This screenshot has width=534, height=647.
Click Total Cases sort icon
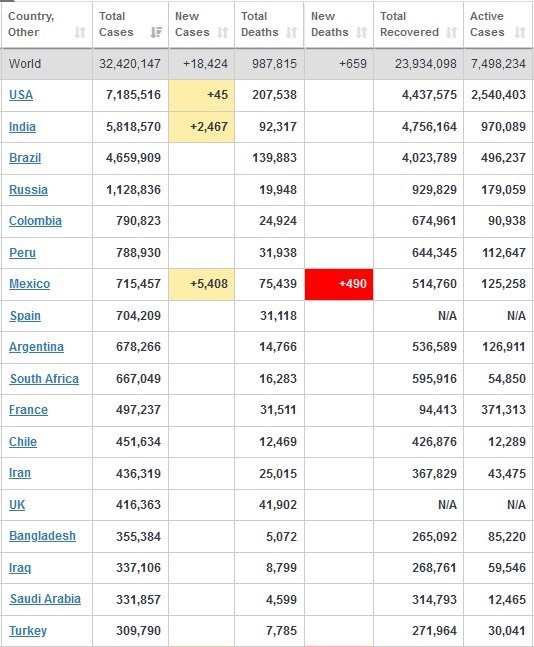tap(156, 32)
